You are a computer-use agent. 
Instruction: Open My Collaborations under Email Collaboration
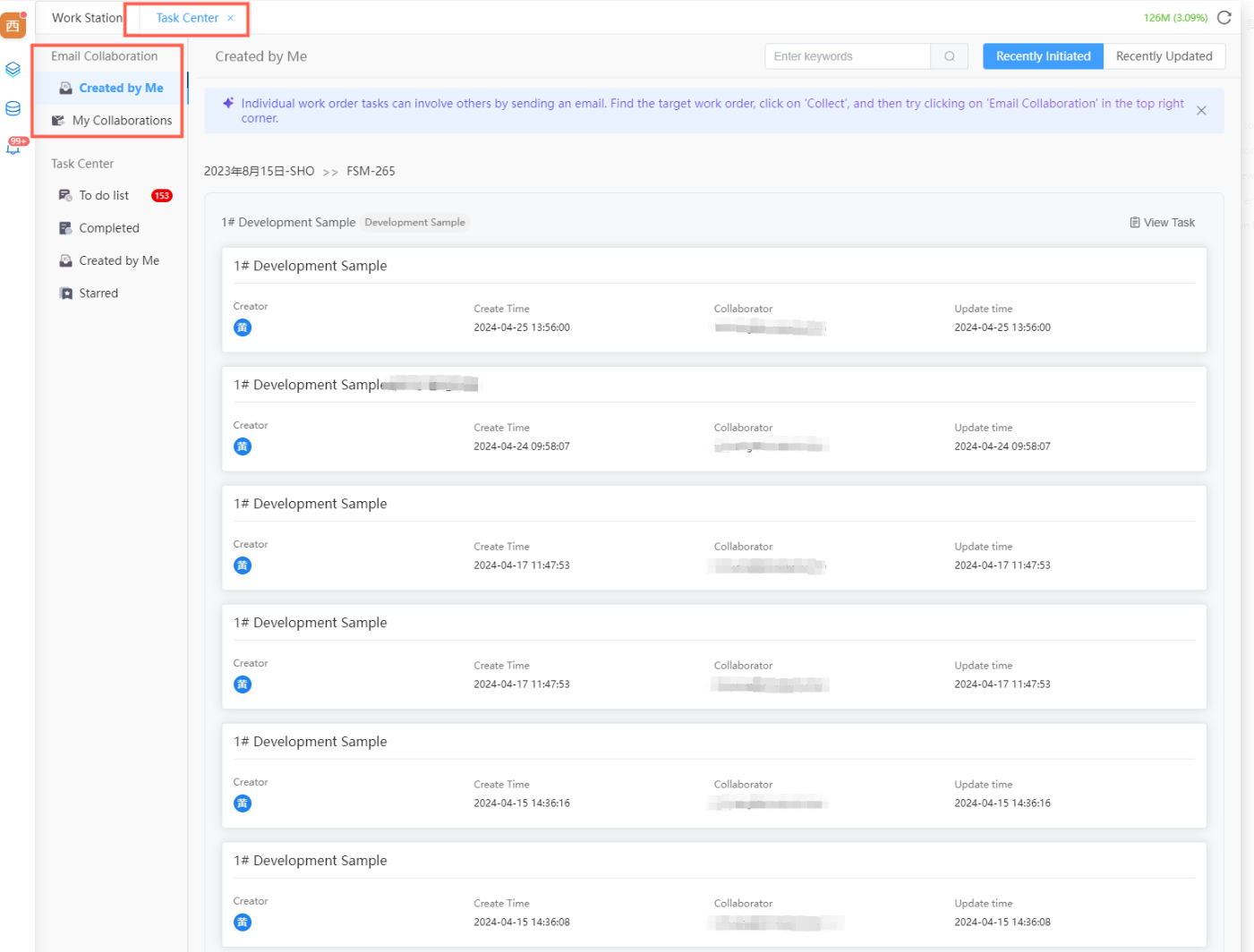[x=121, y=121]
